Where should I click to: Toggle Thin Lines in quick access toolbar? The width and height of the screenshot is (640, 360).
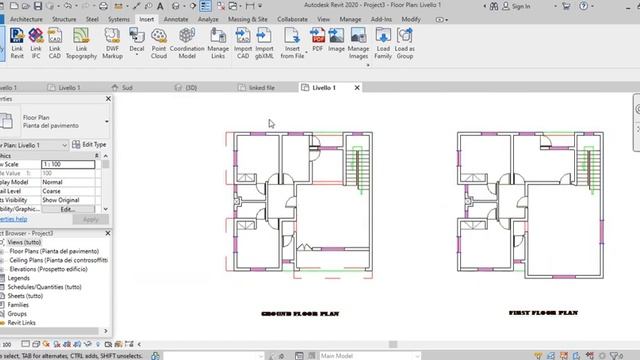[205, 6]
